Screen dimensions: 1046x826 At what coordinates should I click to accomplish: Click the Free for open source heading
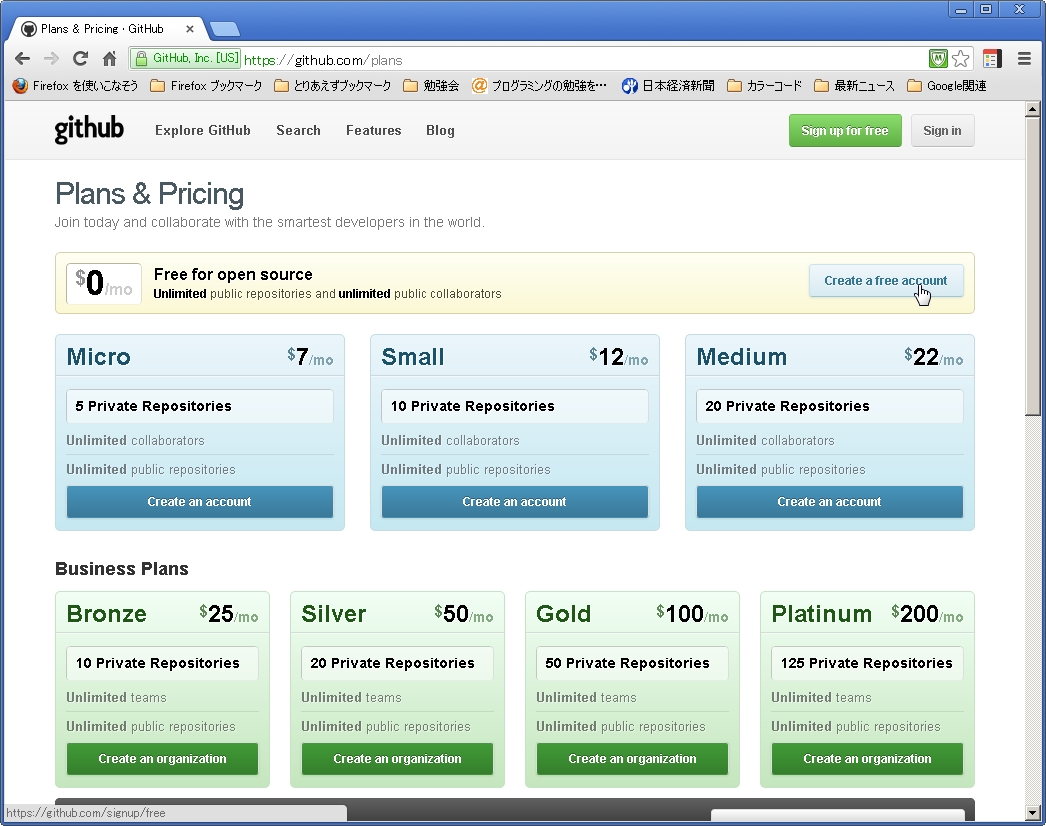click(x=233, y=274)
